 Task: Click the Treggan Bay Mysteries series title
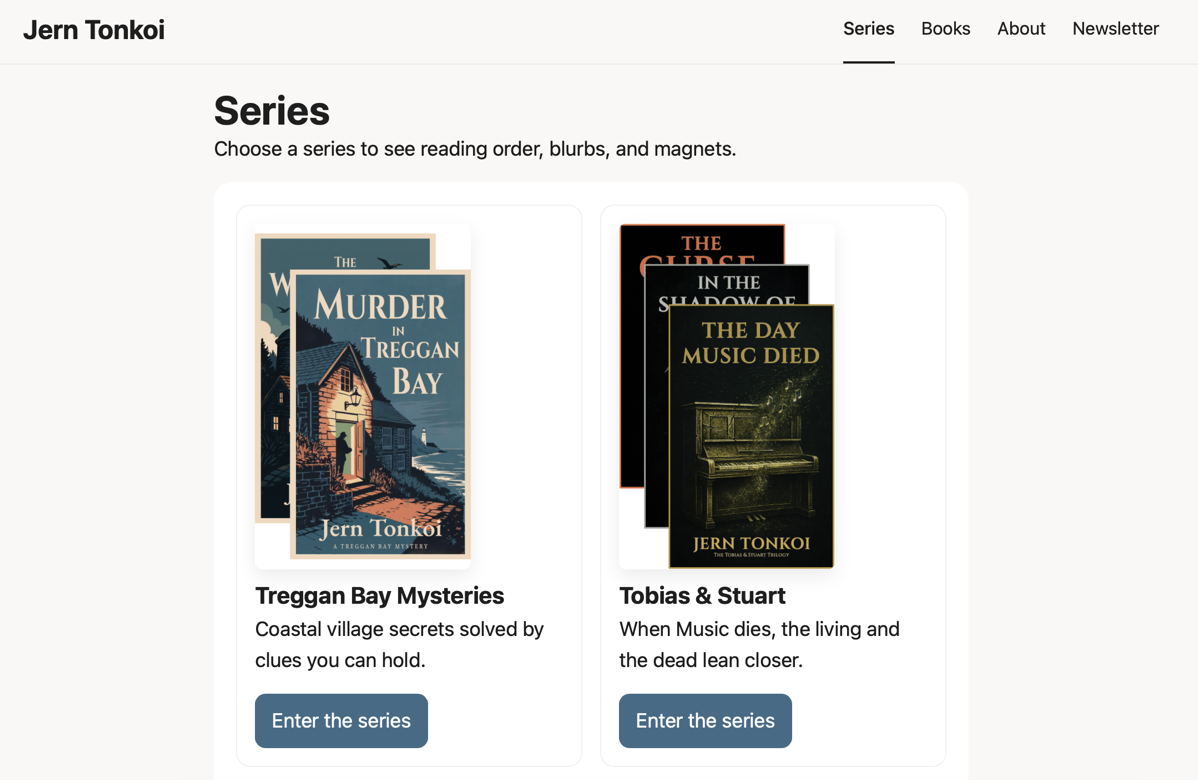point(379,595)
